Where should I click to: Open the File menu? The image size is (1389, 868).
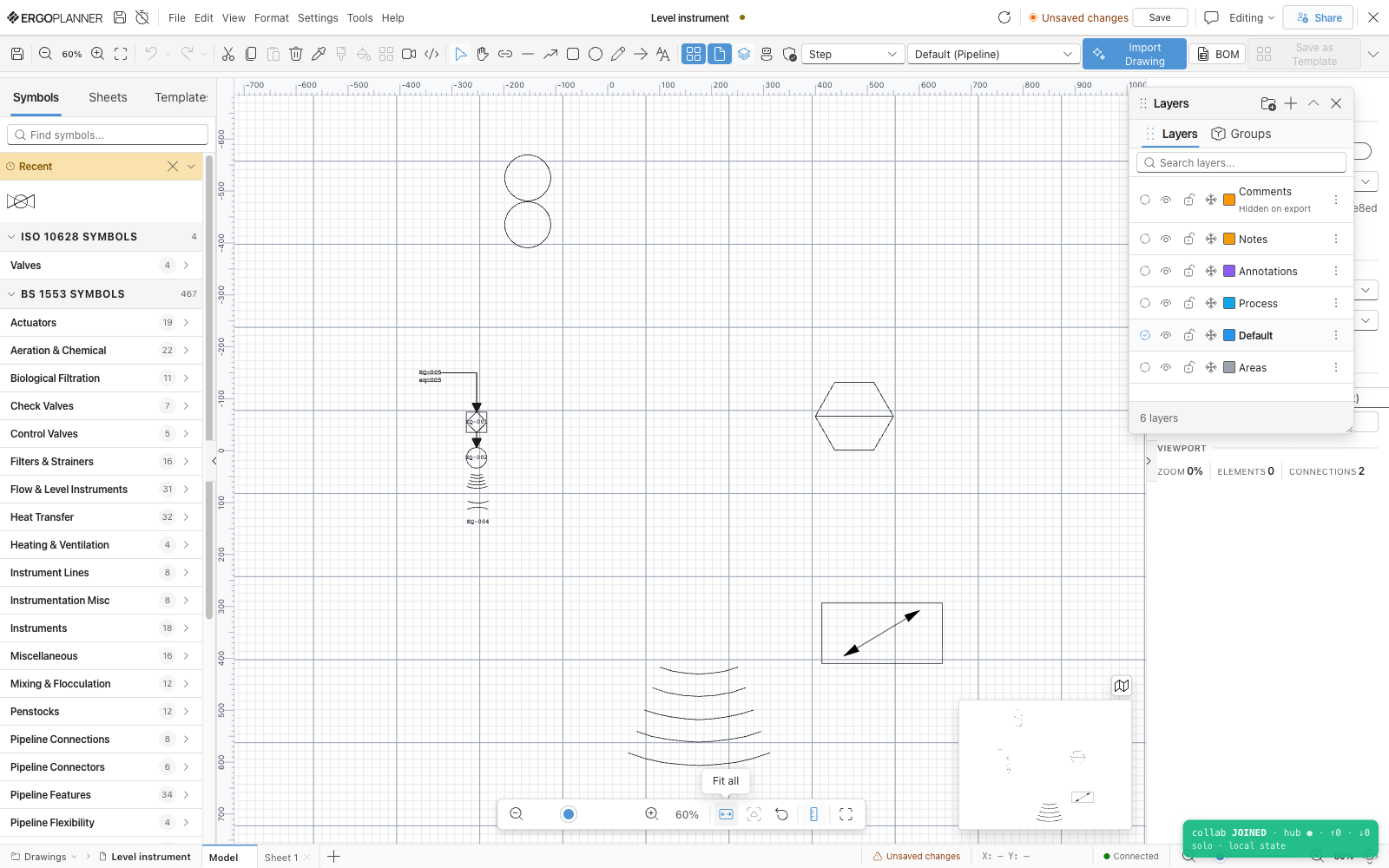tap(177, 17)
